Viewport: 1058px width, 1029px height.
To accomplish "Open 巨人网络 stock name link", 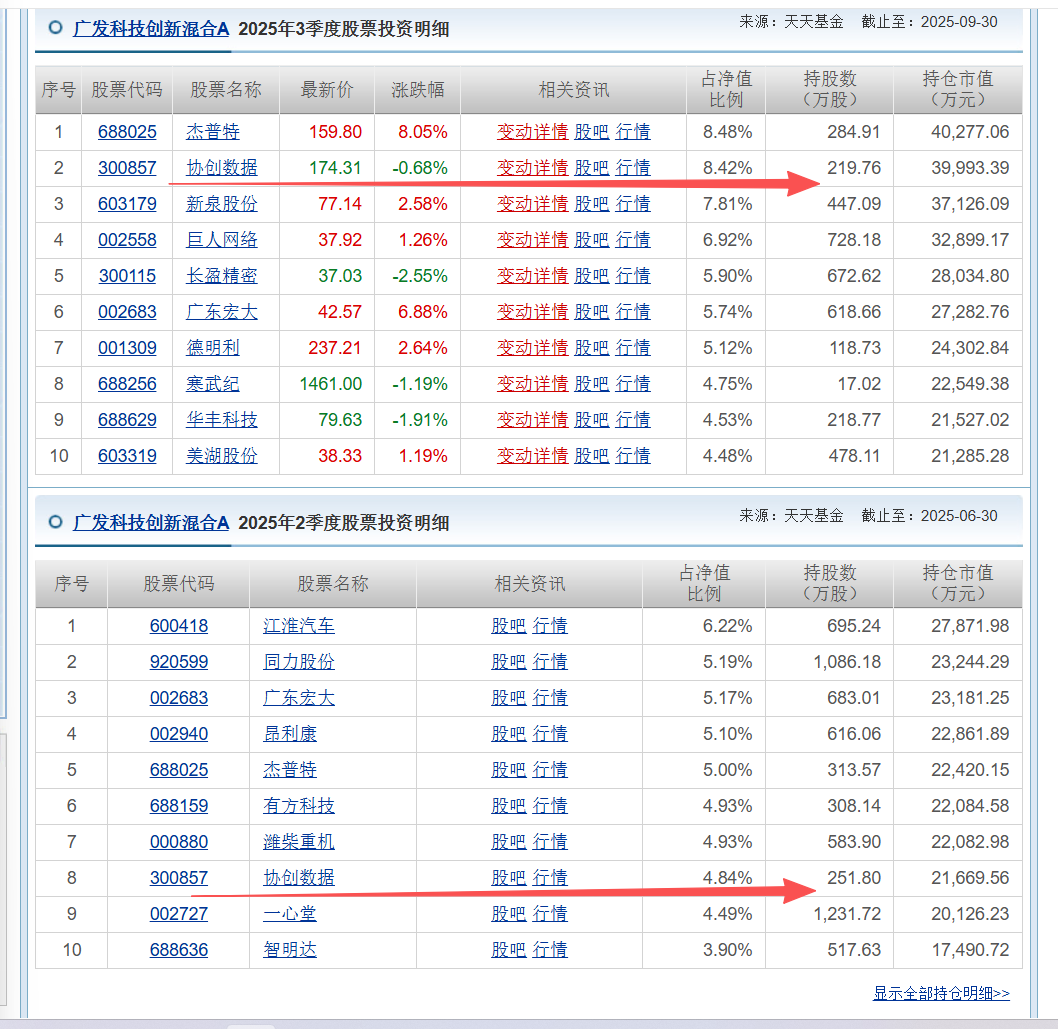I will coord(221,240).
